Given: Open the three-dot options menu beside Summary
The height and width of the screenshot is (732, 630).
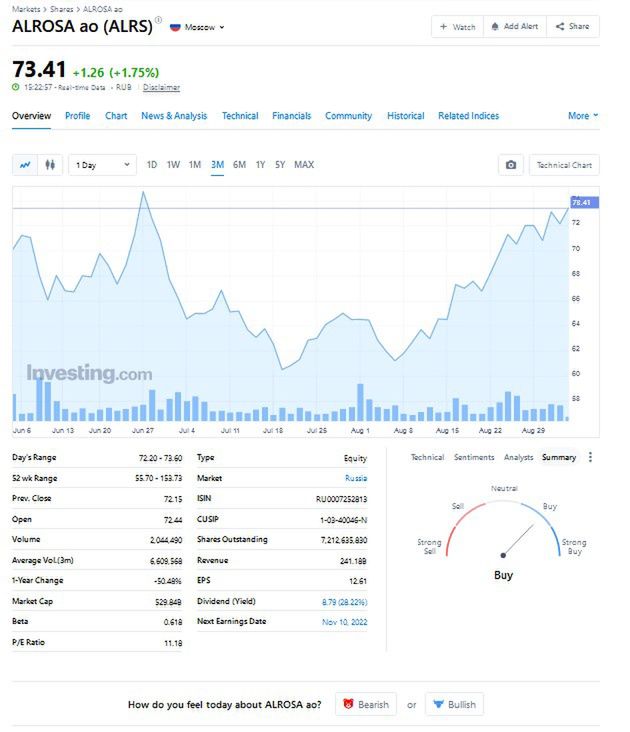Looking at the screenshot, I should pyautogui.click(x=590, y=457).
